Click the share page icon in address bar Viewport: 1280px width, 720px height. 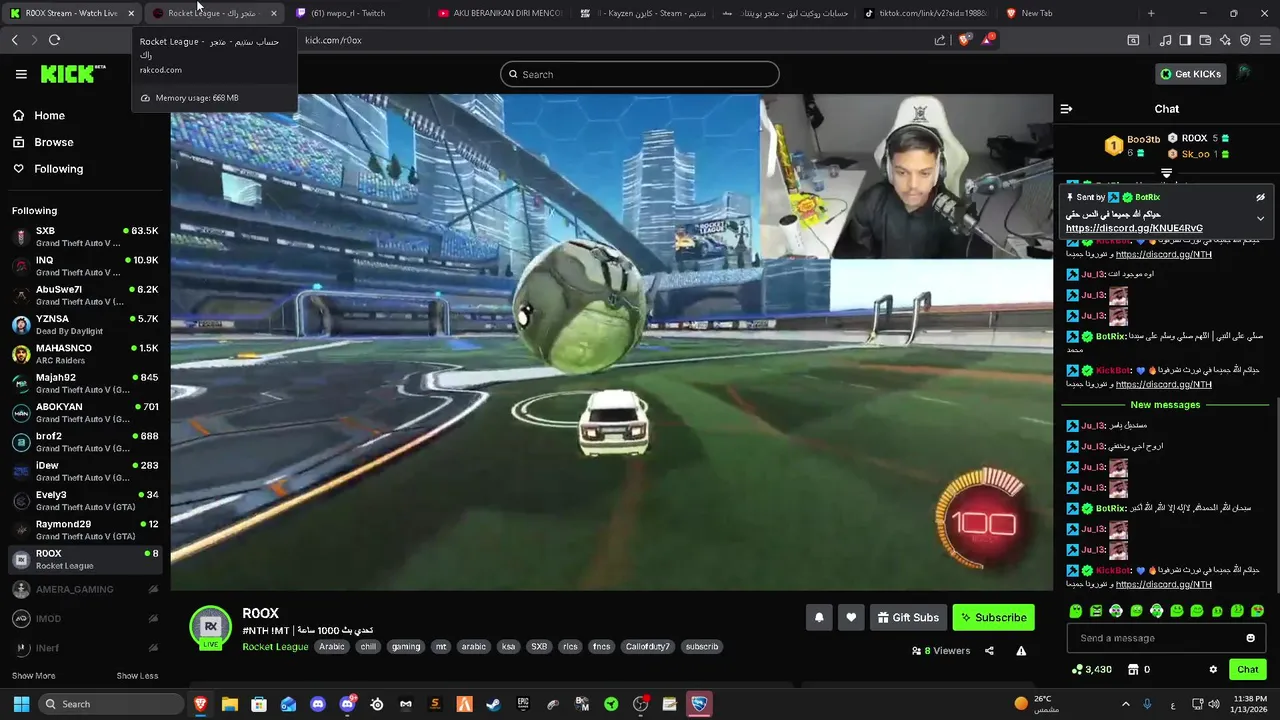pyautogui.click(x=940, y=40)
